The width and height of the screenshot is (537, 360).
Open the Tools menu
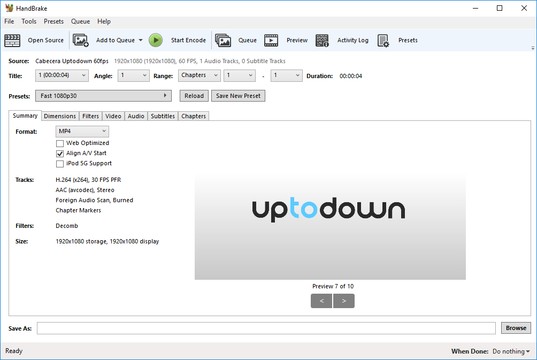29,21
